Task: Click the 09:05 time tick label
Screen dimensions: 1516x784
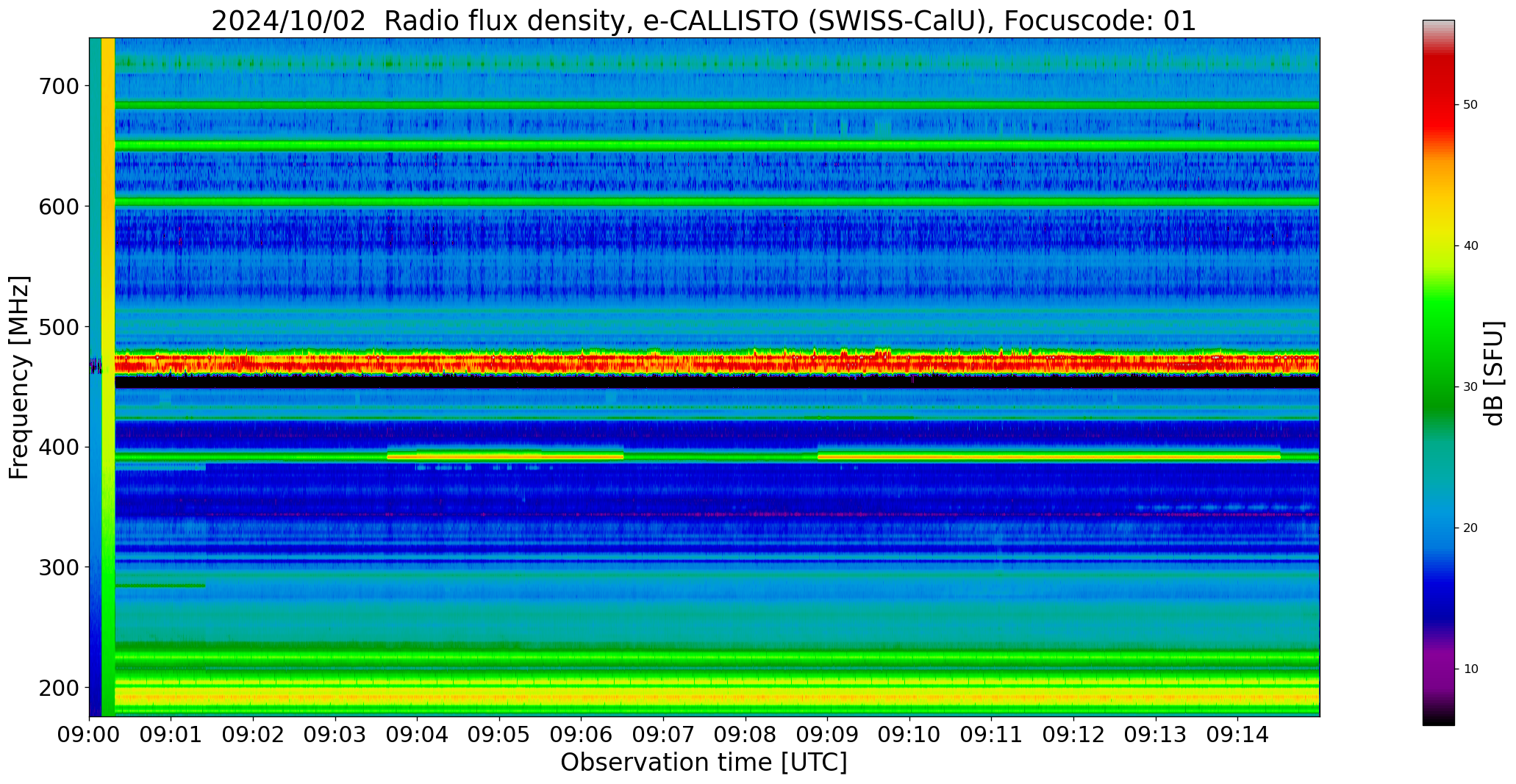Action: (500, 736)
